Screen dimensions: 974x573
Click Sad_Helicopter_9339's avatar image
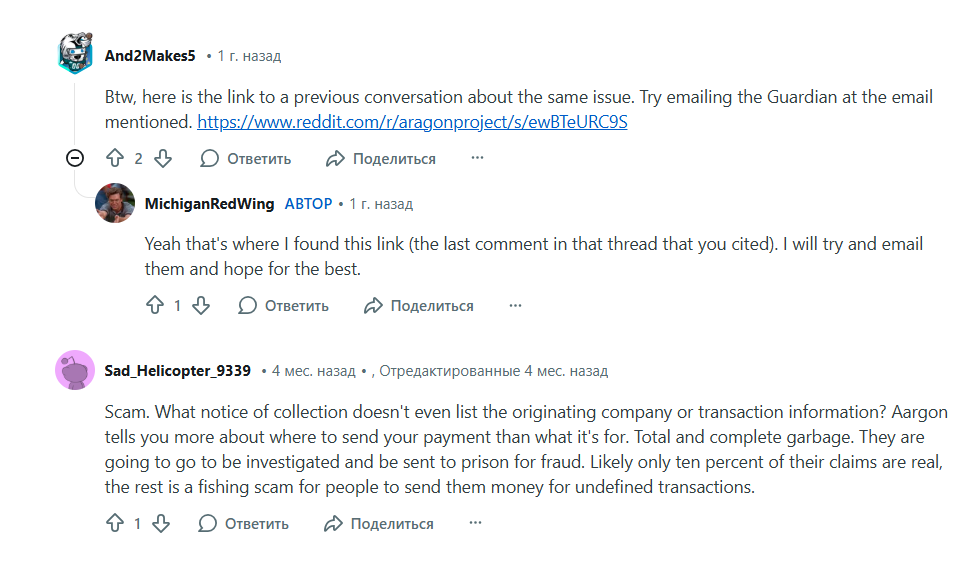click(75, 371)
